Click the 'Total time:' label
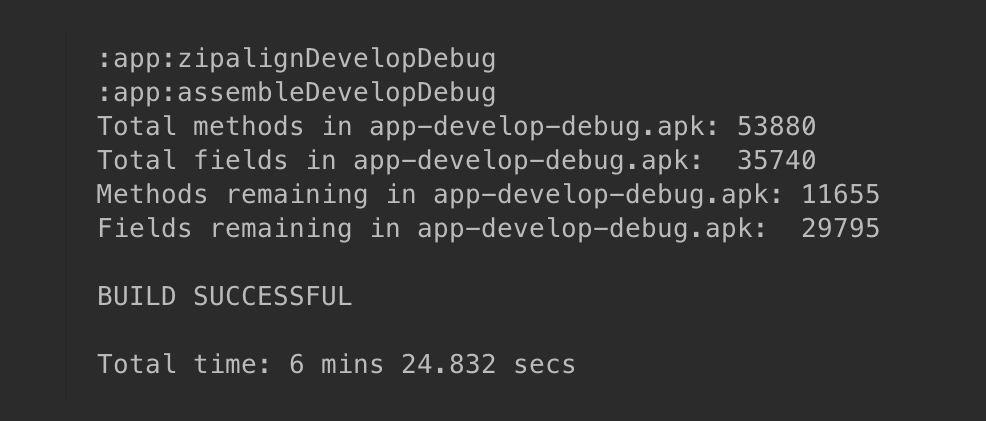 (x=184, y=364)
